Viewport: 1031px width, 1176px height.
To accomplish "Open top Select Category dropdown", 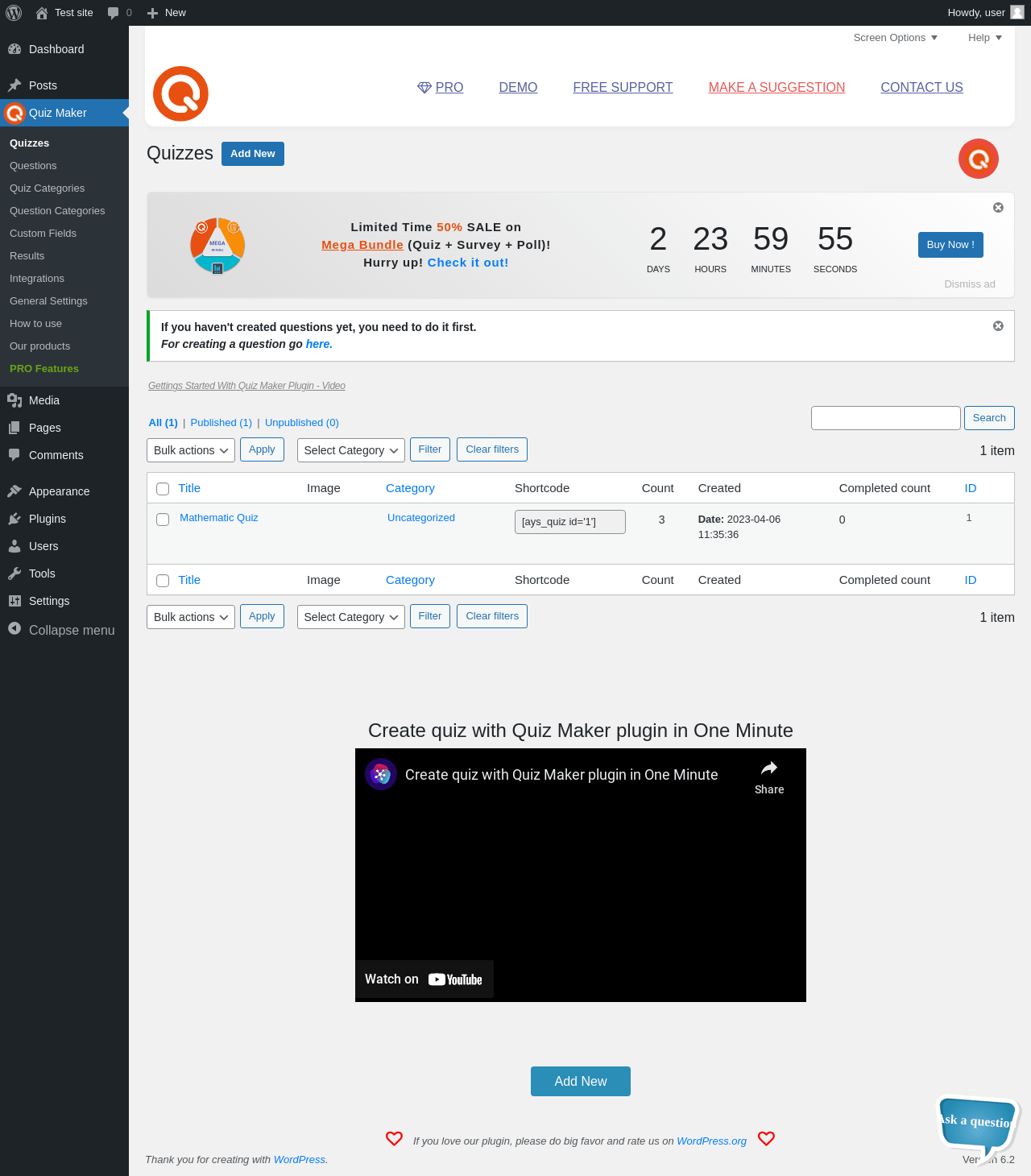I will [351, 450].
